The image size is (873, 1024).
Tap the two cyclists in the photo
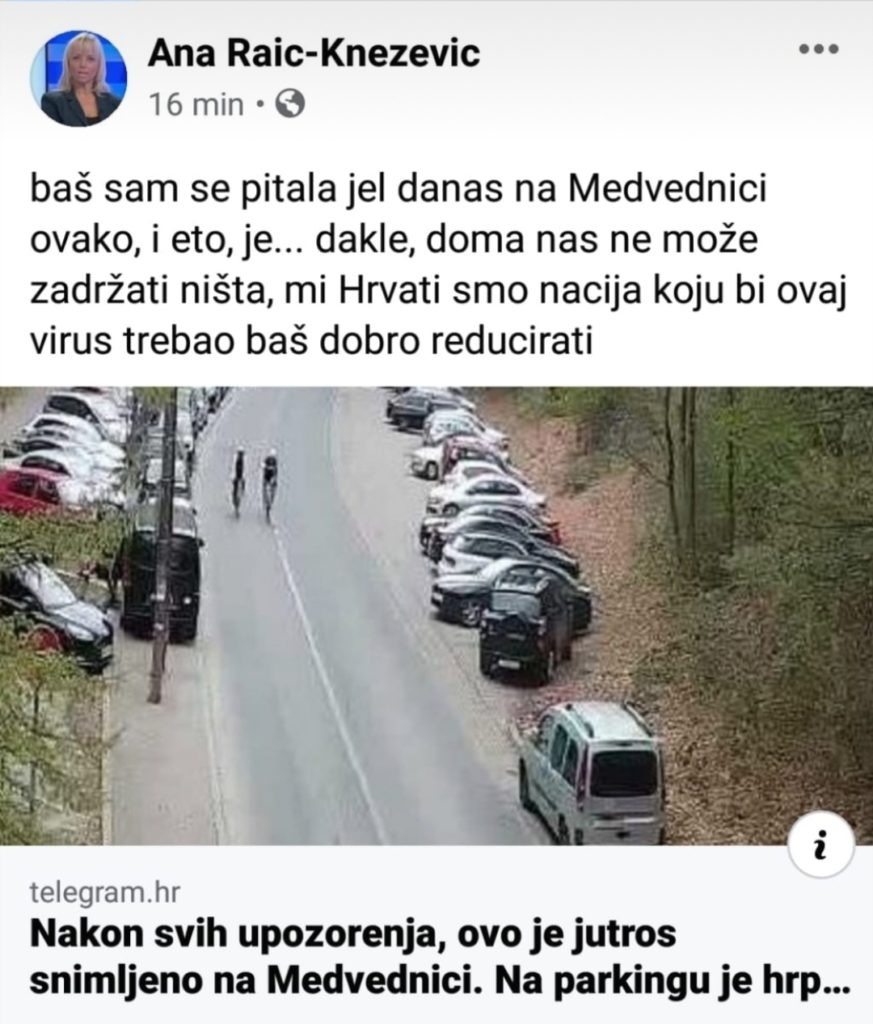pyautogui.click(x=256, y=482)
